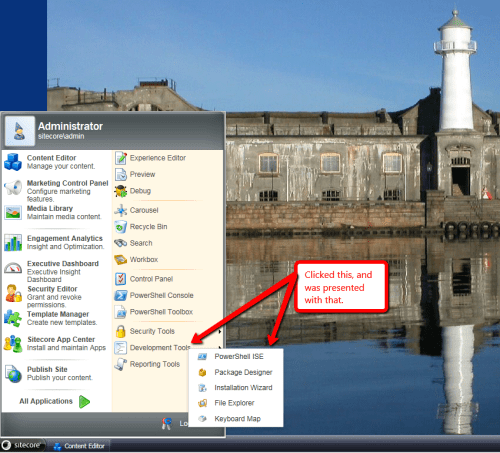
Task: Click the PowerShell ISE submenu icon
Action: (202, 357)
